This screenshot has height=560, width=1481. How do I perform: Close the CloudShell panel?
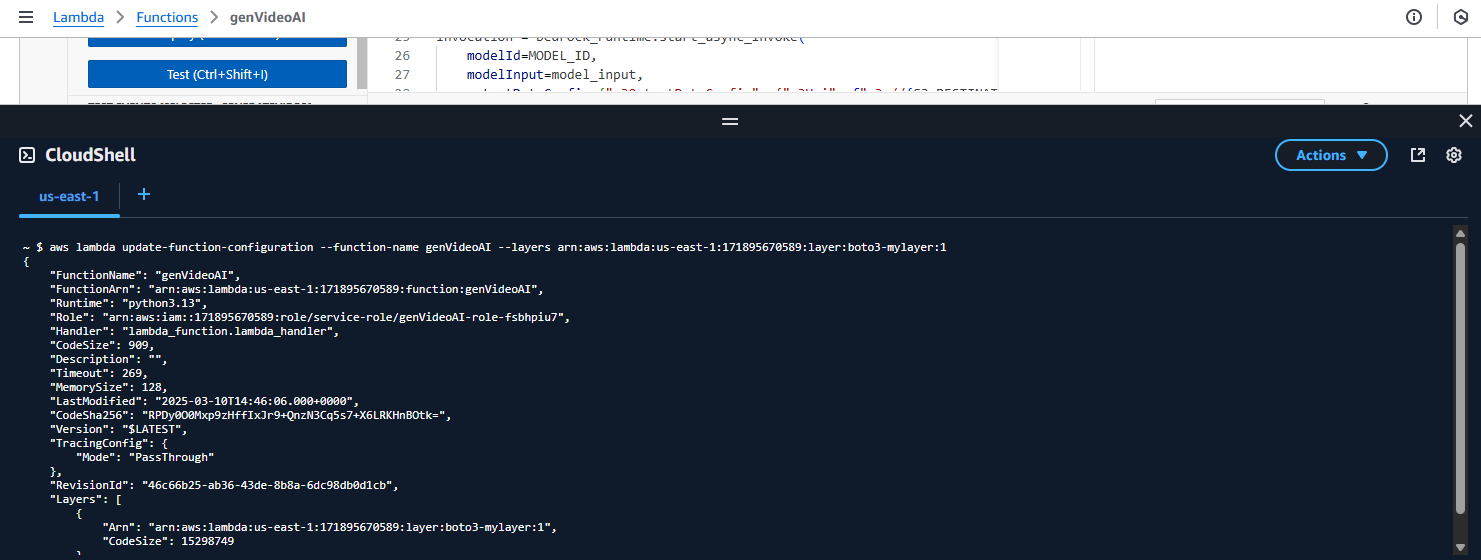click(1466, 121)
